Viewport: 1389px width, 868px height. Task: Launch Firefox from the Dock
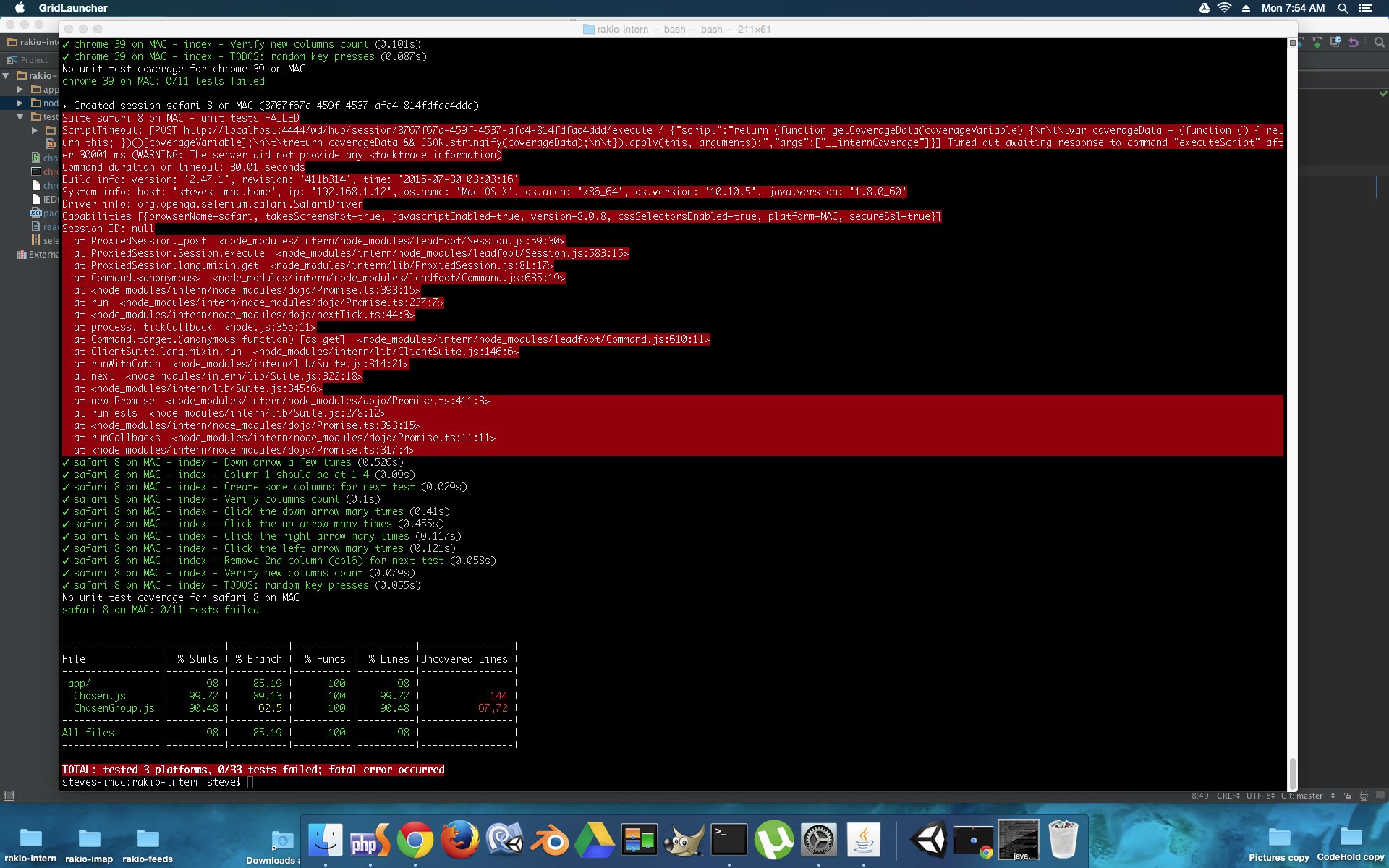pos(459,840)
